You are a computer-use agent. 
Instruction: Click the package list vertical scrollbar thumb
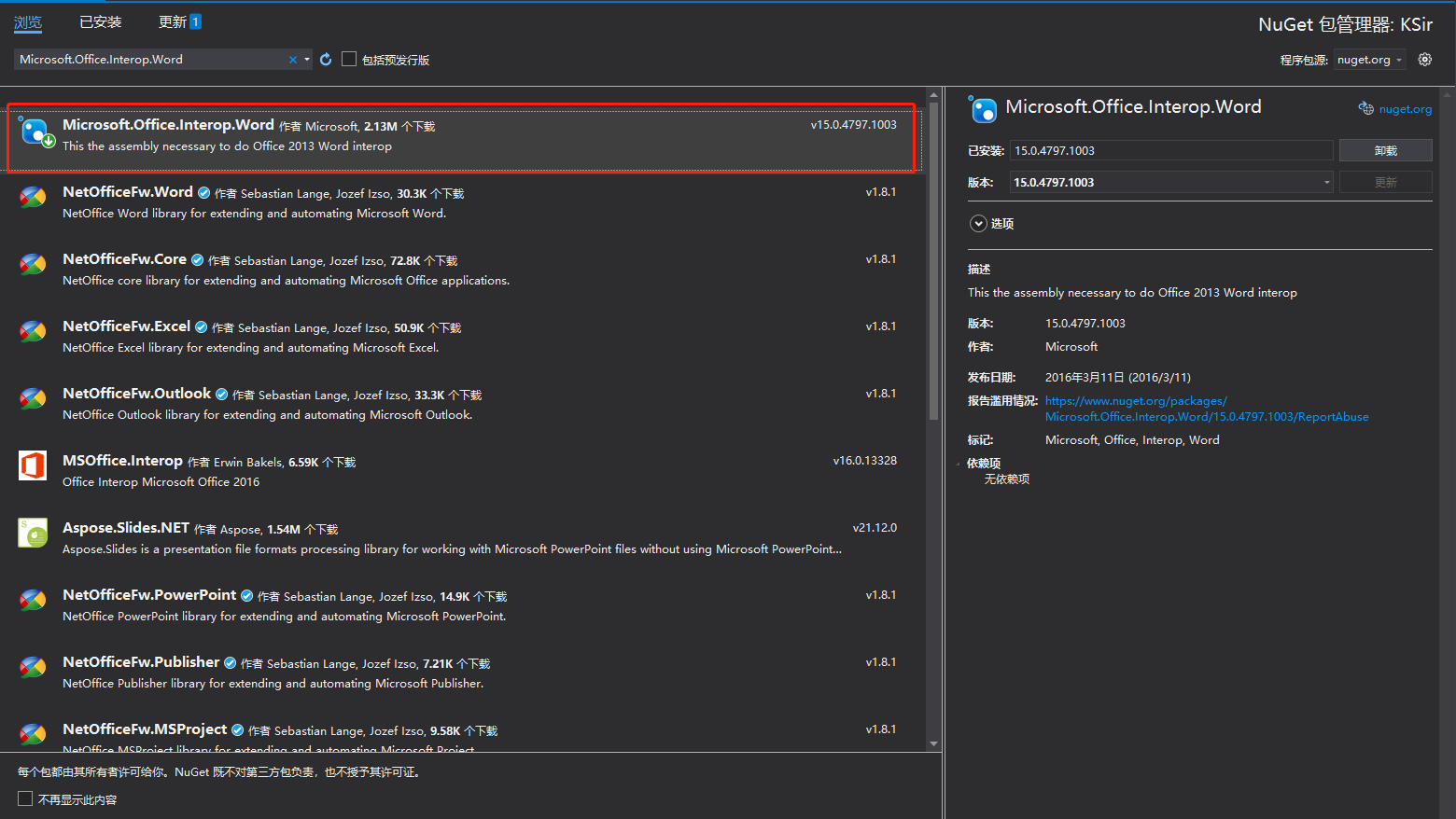tap(933, 261)
